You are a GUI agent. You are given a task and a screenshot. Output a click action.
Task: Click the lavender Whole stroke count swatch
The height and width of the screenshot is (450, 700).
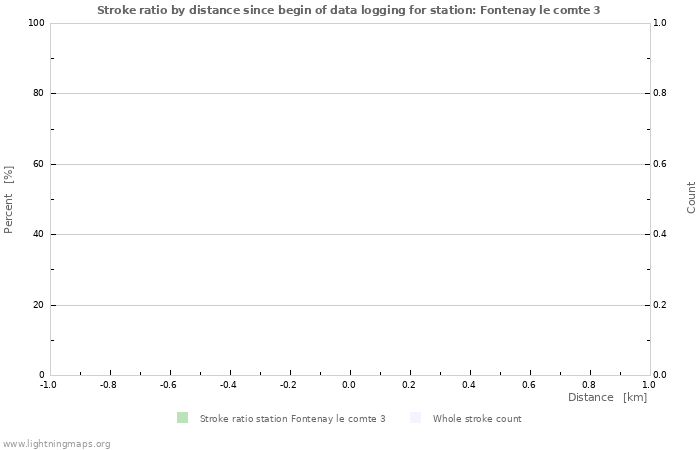click(415, 418)
